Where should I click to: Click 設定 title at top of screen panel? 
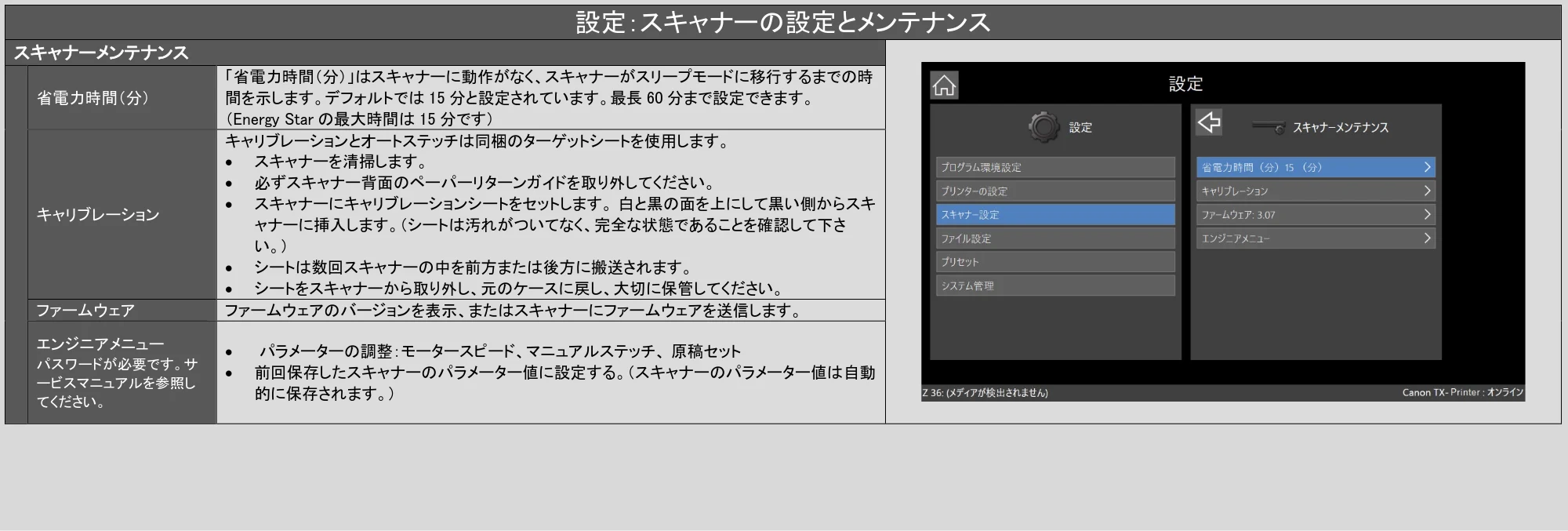click(1185, 84)
